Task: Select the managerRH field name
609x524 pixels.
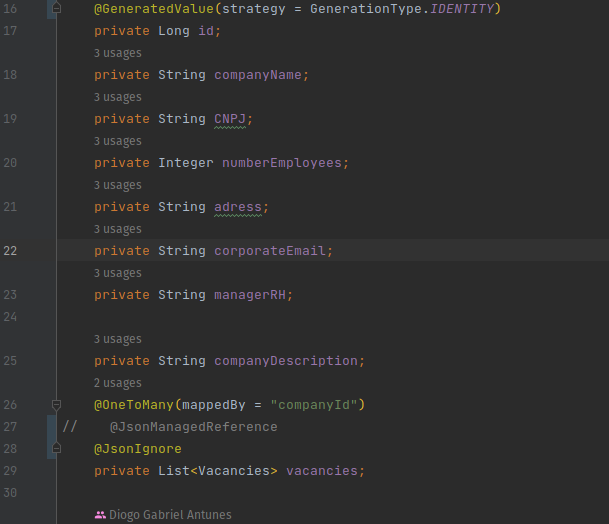Action: [x=250, y=295]
